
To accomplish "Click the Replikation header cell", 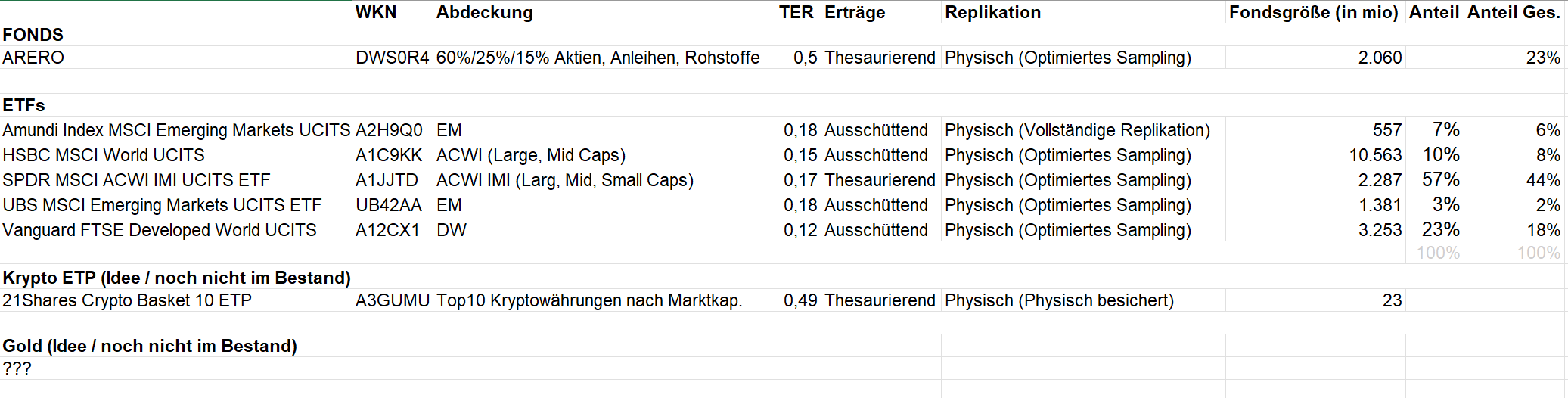I will click(993, 12).
